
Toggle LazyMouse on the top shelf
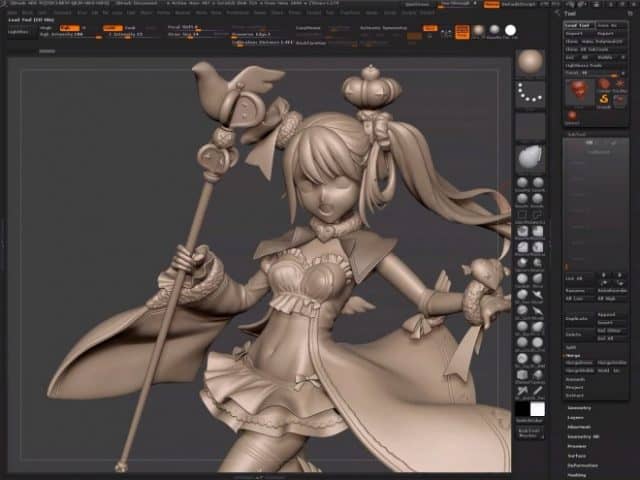coord(308,28)
